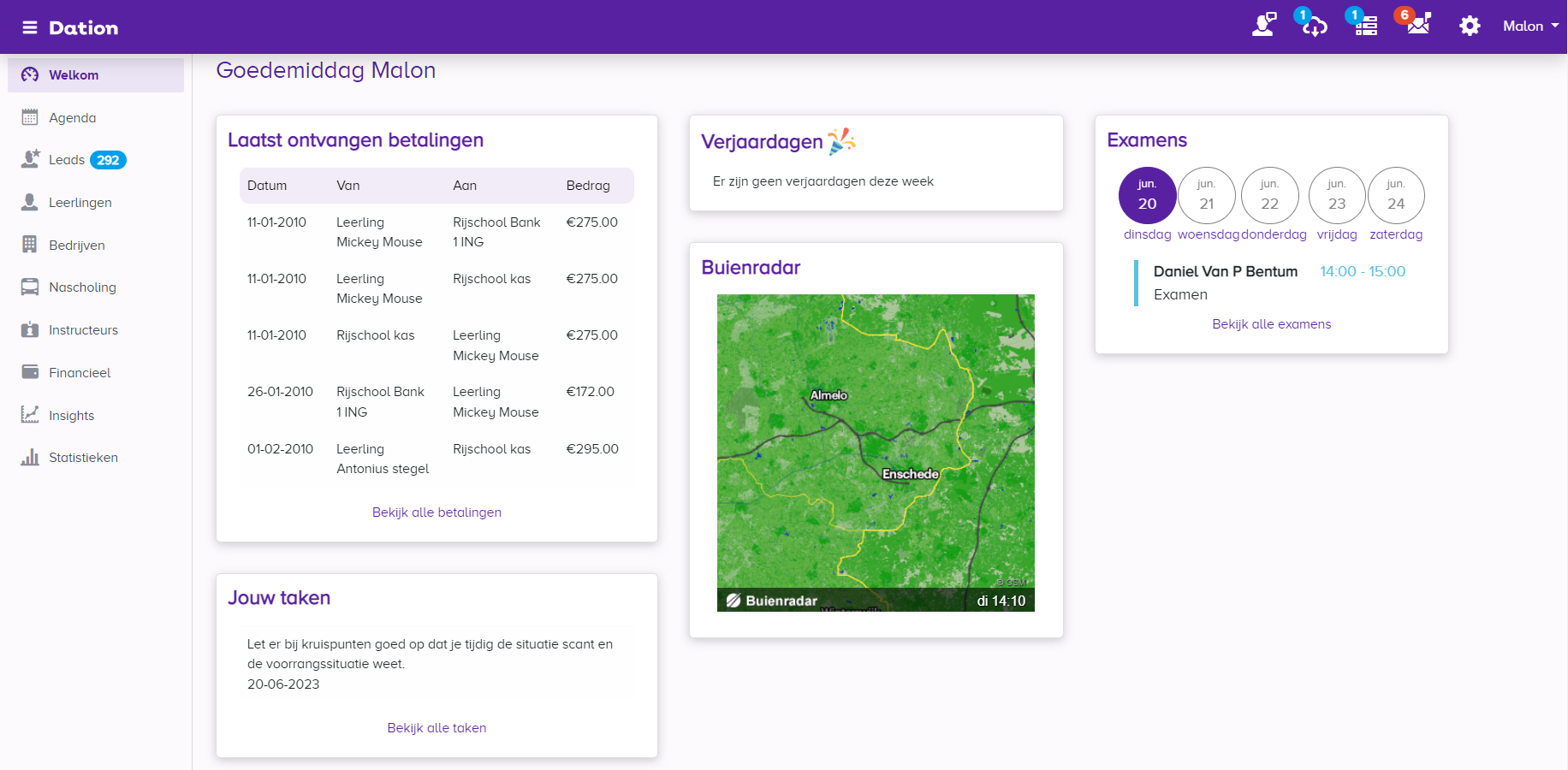Click the party popper Verjaardagen icon

(x=842, y=141)
